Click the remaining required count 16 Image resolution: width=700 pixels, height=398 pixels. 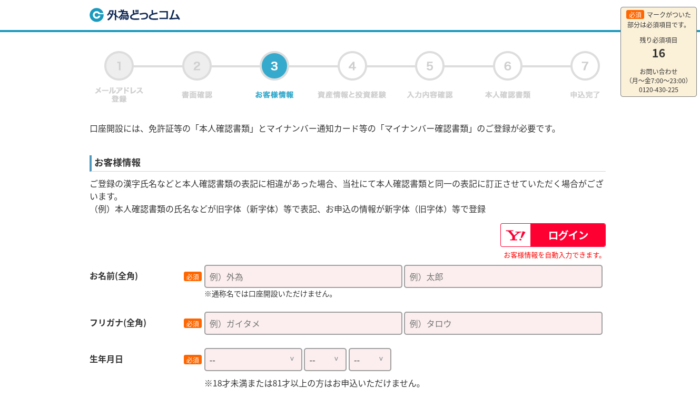point(658,54)
